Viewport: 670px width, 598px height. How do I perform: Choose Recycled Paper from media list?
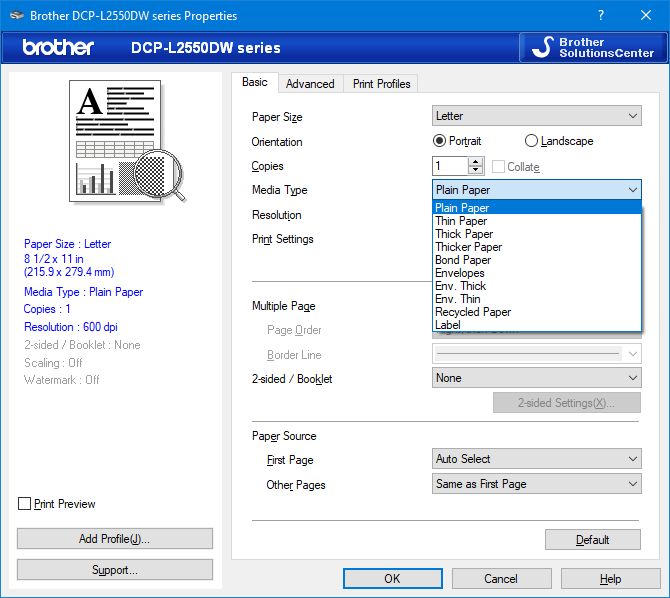(537, 312)
